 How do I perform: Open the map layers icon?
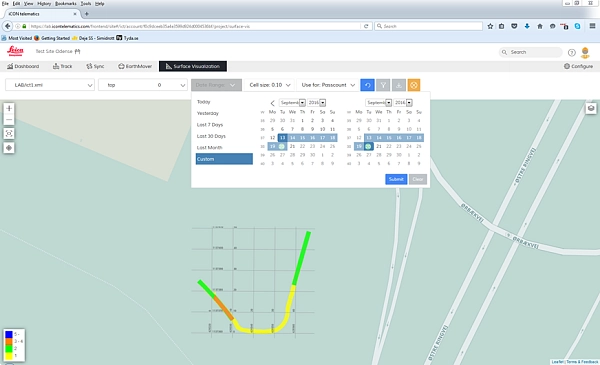point(591,108)
